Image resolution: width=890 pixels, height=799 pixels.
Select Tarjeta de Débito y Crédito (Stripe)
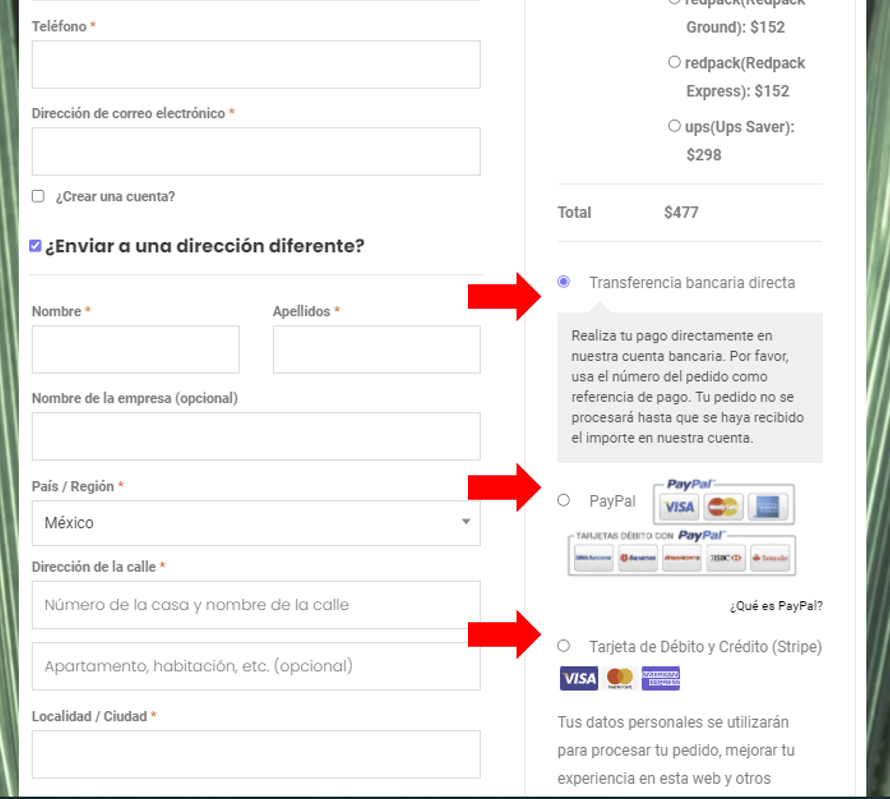[564, 646]
